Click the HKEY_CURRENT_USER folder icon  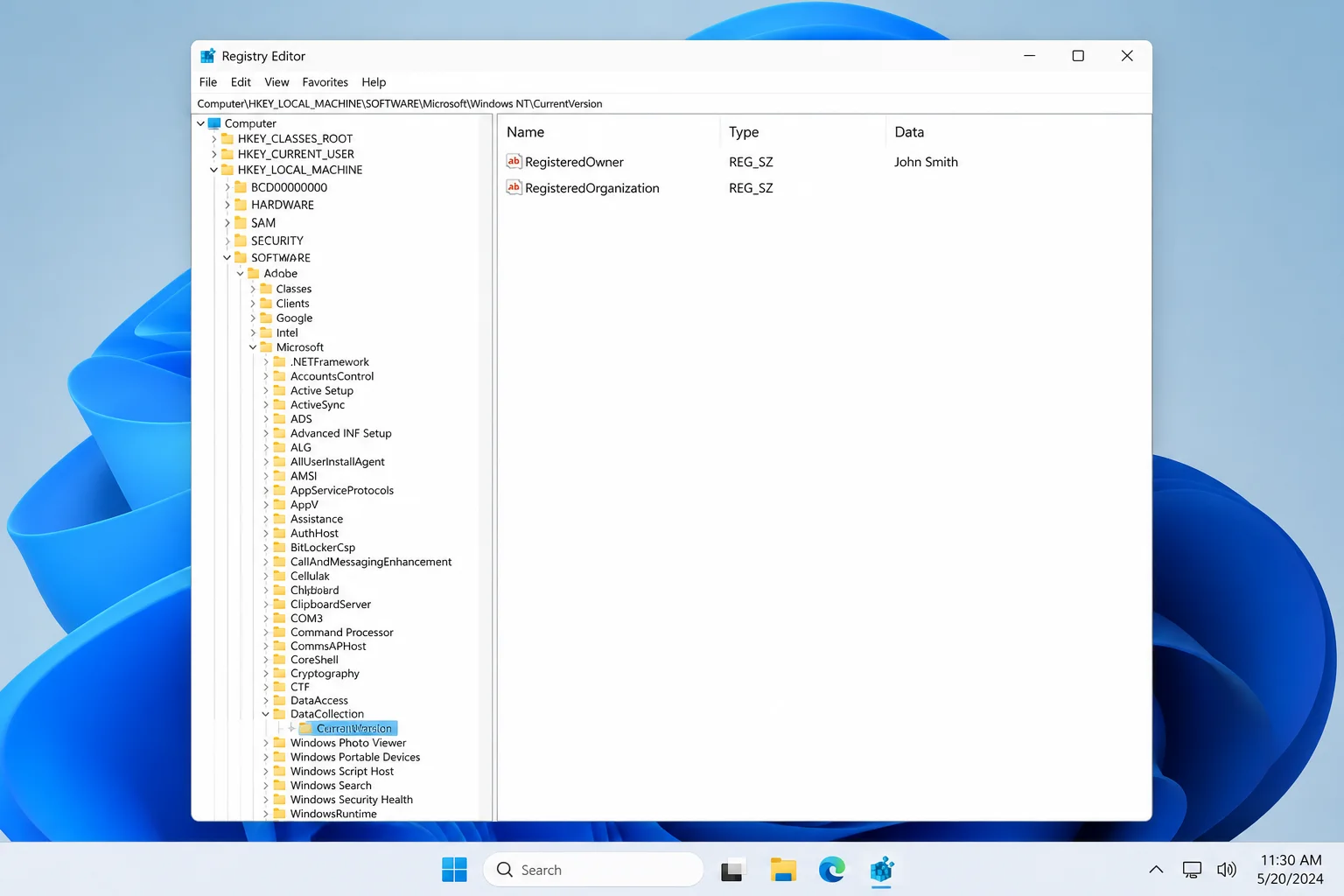(x=227, y=154)
